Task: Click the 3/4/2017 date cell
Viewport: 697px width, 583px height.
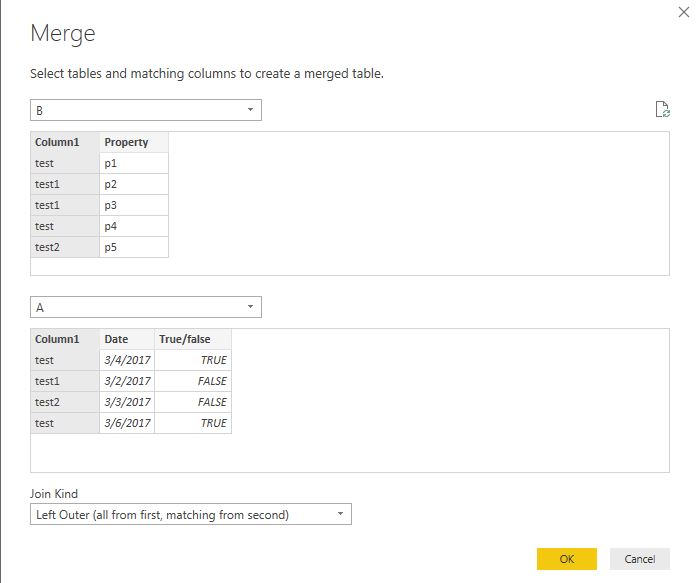Action: click(127, 360)
